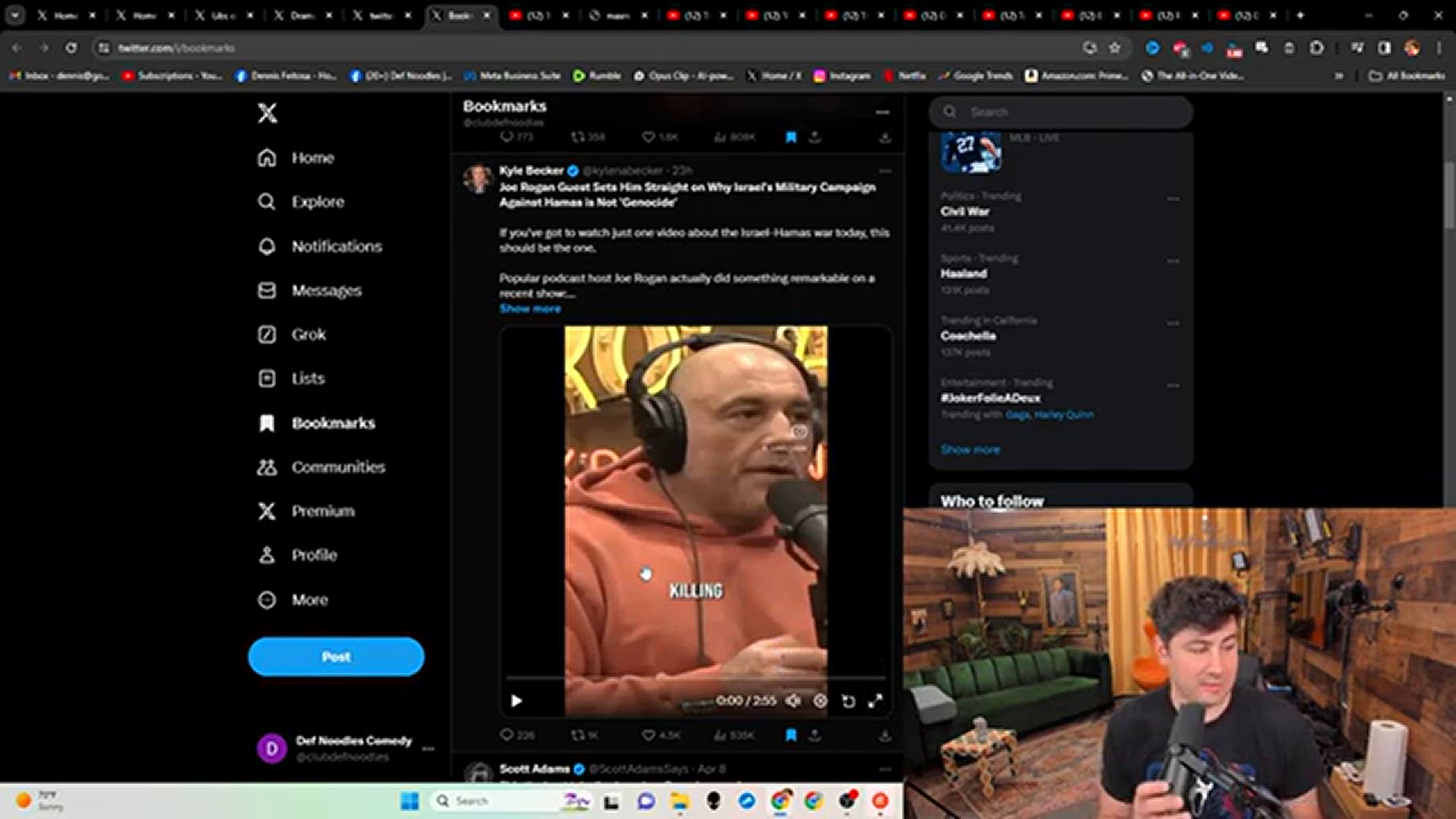1456x819 pixels.
Task: Like the Kyle Becker post
Action: pyautogui.click(x=661, y=735)
